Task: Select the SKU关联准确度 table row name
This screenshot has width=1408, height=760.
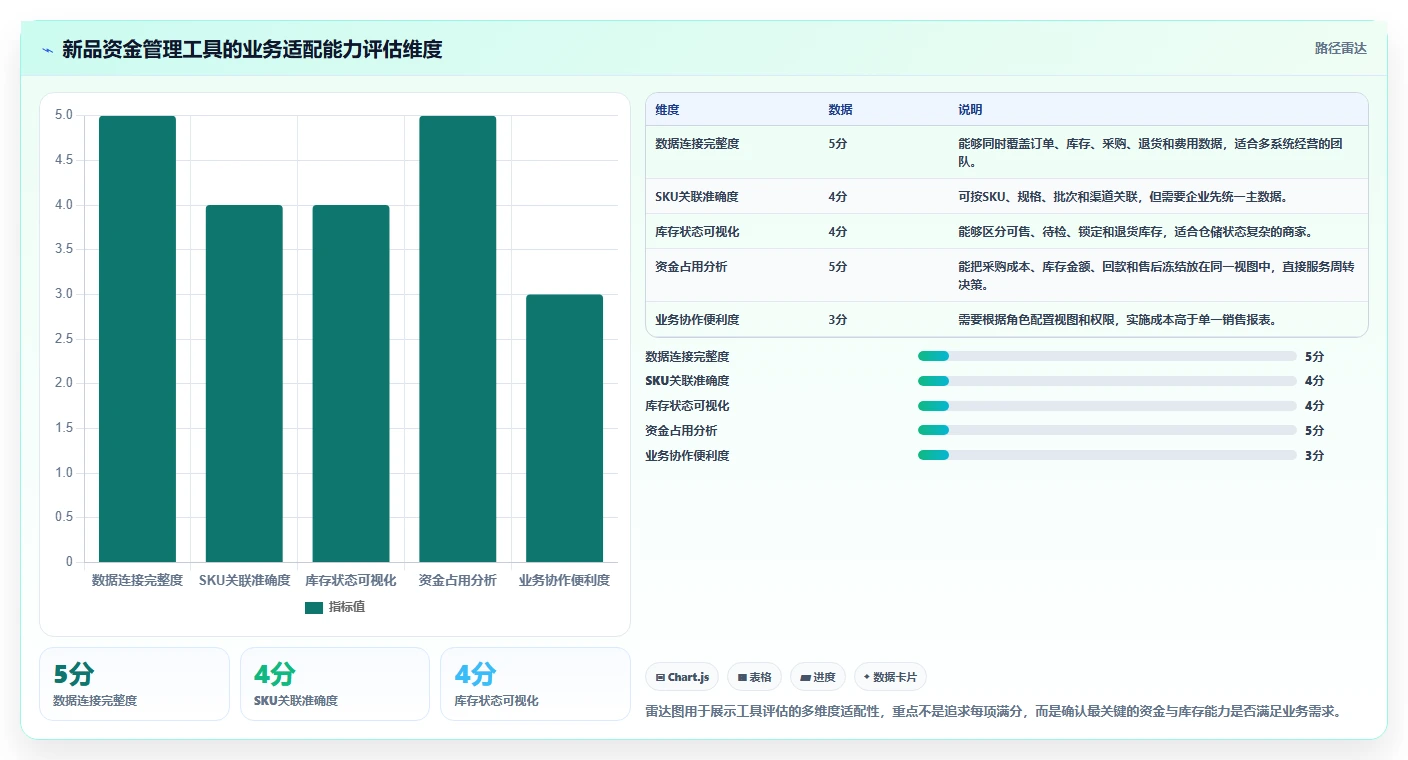Action: click(697, 197)
